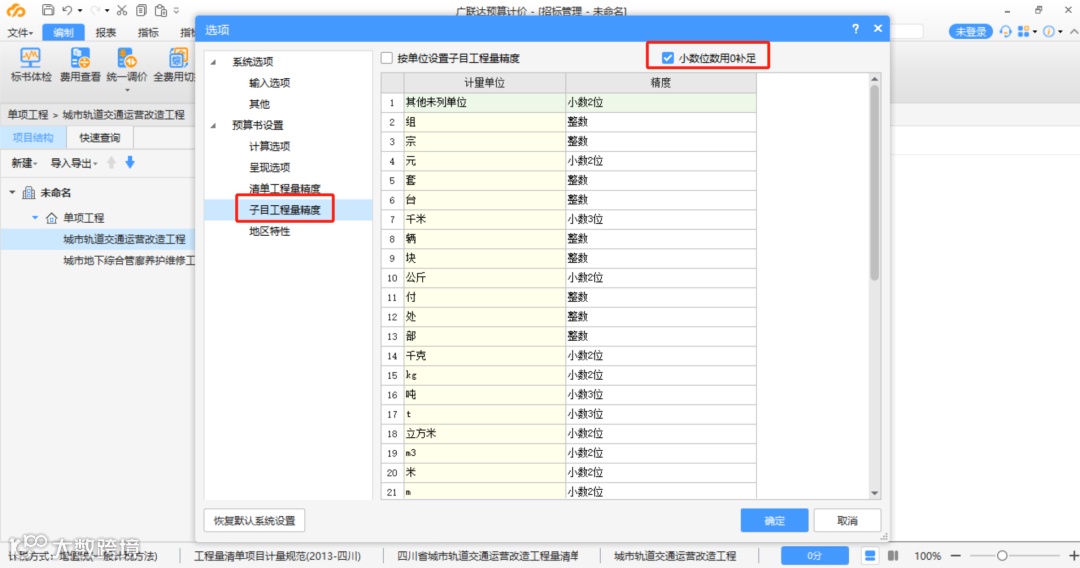
Task: Click the 小数3位 precision cell for 千米
Action: click(661, 219)
